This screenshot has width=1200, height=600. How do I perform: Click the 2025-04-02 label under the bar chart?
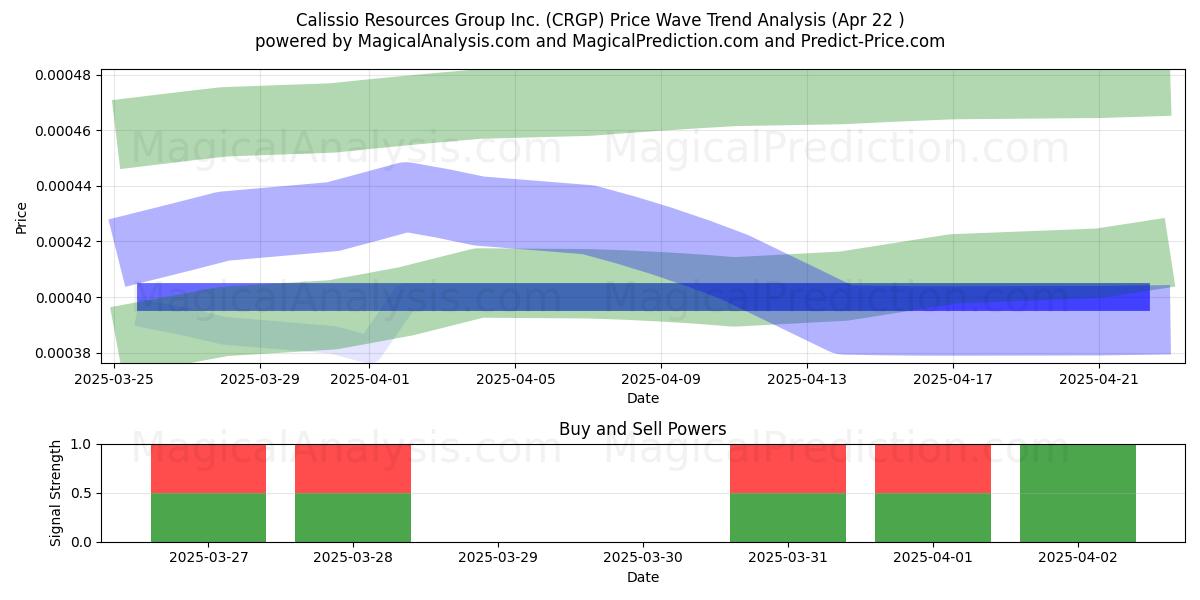pos(1078,558)
